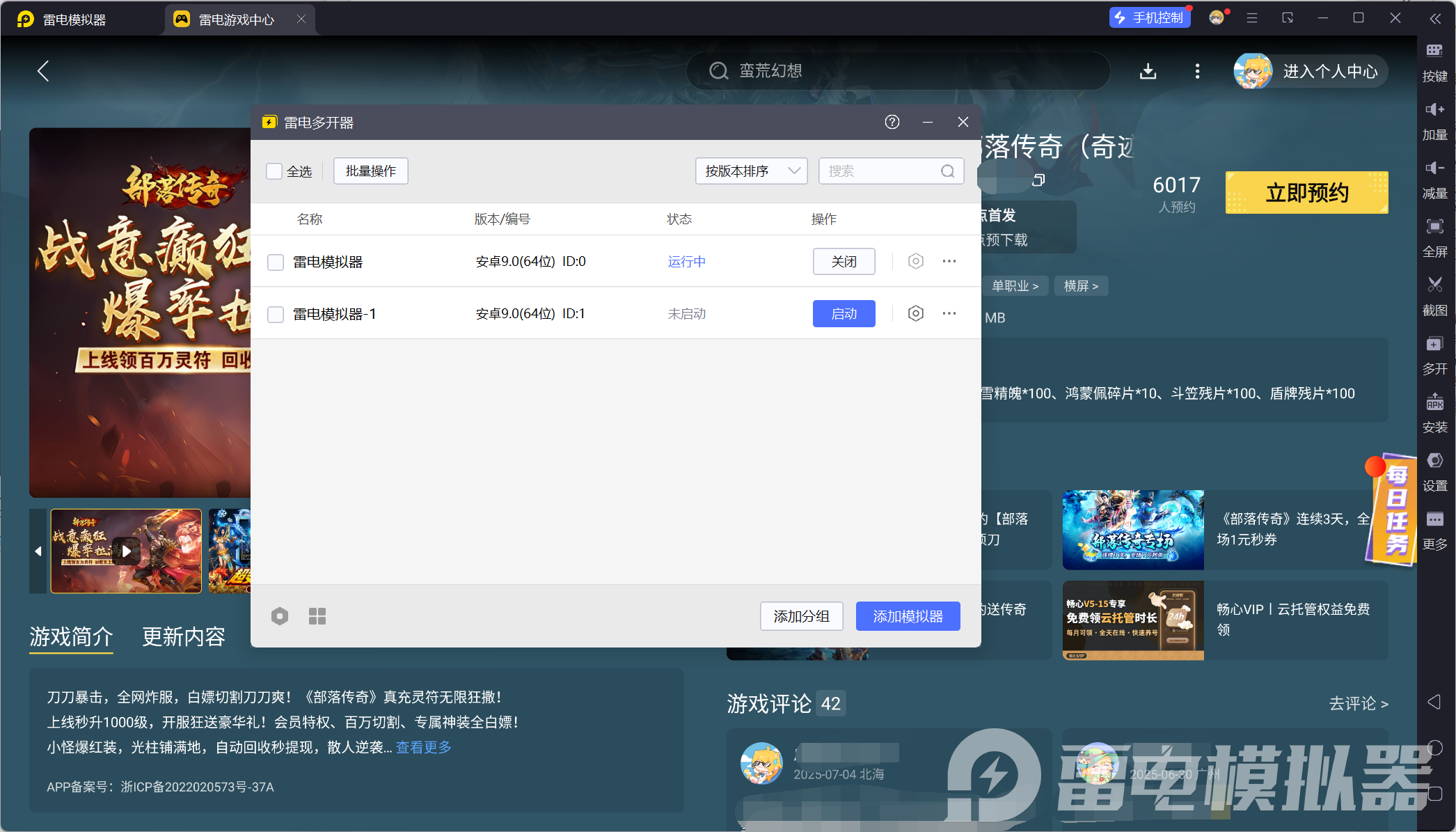Open the fullscreen icon in sidebar
Screen dimensions: 1456x832
(1434, 226)
